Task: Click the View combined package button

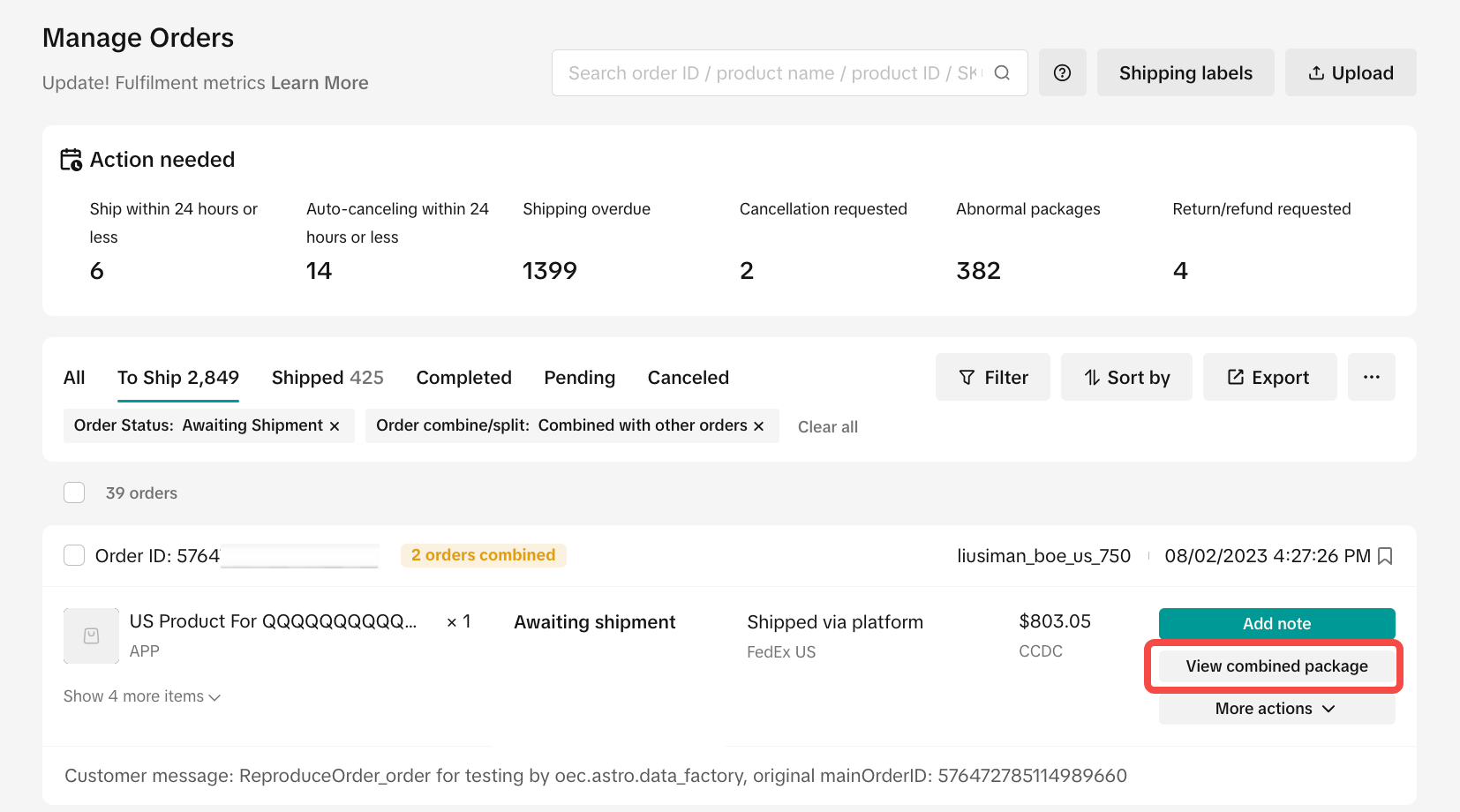Action: pyautogui.click(x=1276, y=666)
